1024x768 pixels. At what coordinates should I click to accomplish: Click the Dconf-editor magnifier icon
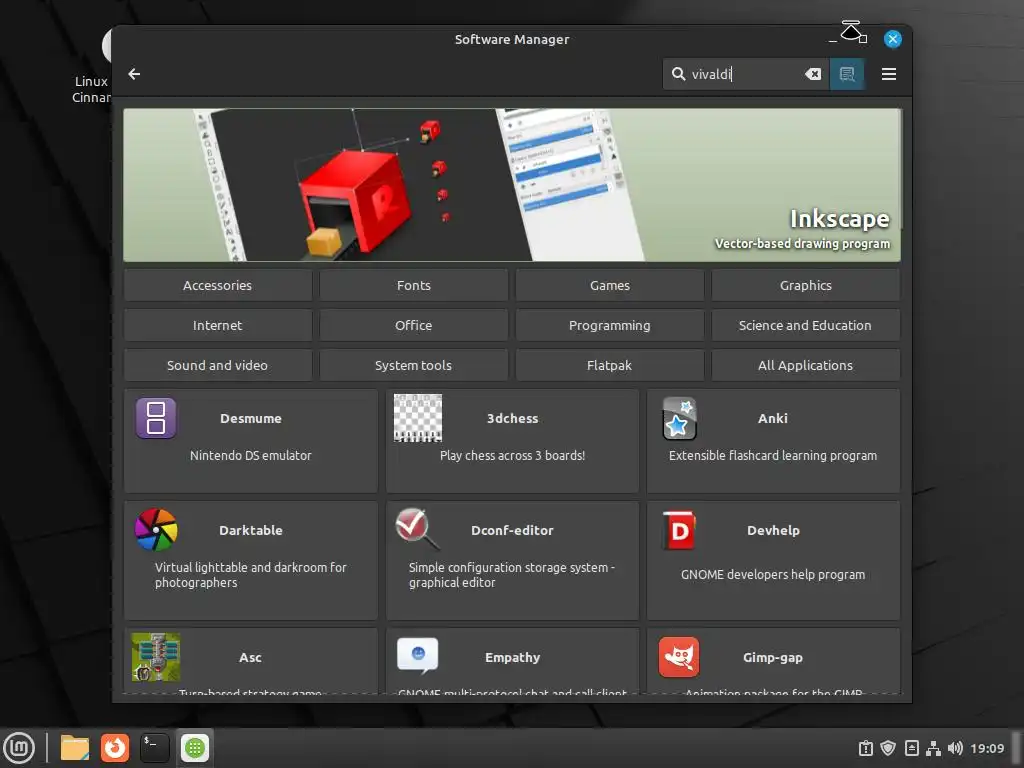click(x=418, y=529)
